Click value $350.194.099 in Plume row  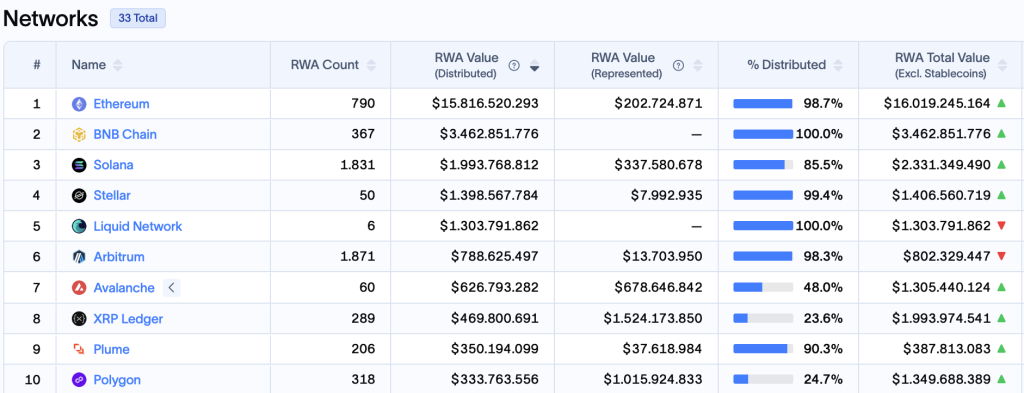[x=494, y=349]
